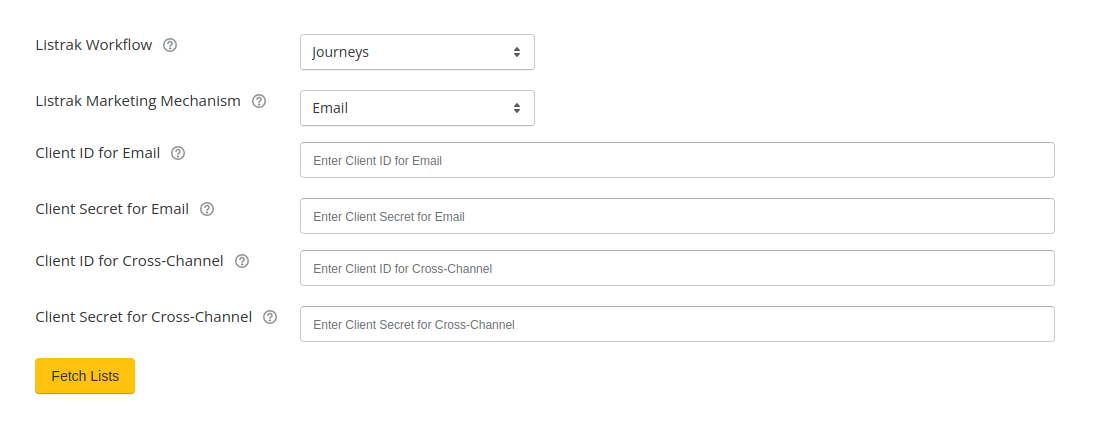Click question mark next to Client ID for Email
1112x429 pixels.
click(178, 153)
